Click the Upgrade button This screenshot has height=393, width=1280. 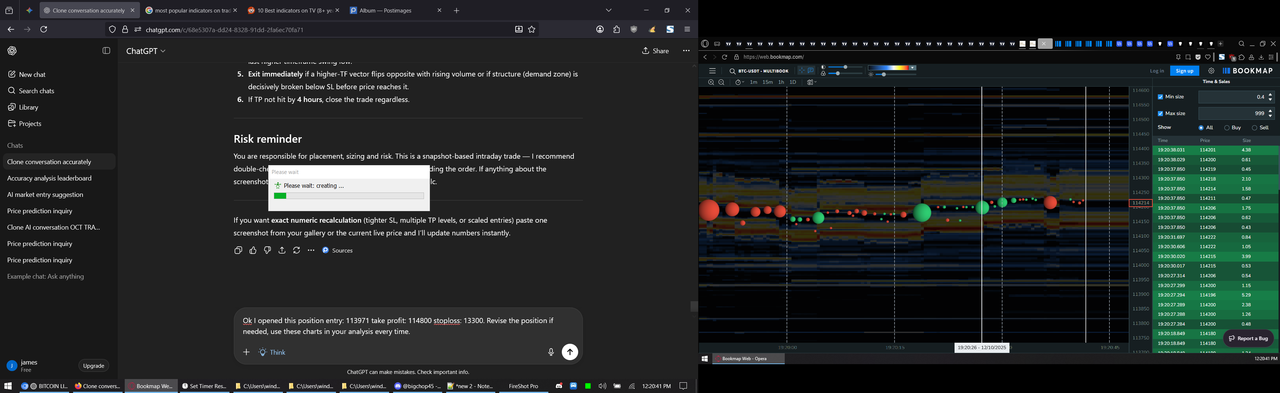point(93,366)
